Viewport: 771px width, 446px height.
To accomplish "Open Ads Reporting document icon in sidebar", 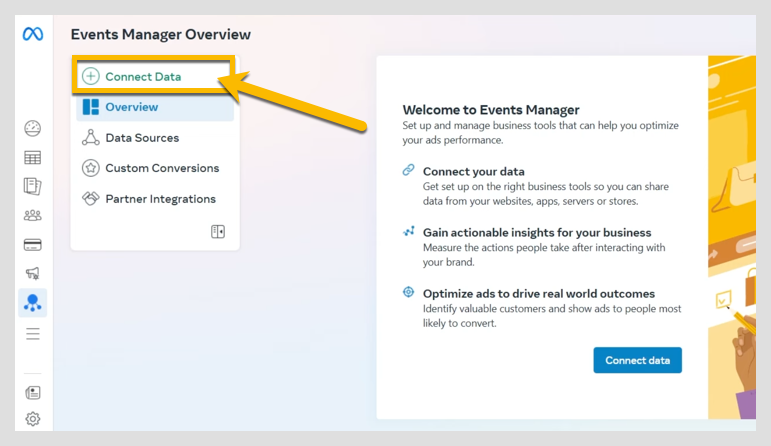I will coord(33,186).
